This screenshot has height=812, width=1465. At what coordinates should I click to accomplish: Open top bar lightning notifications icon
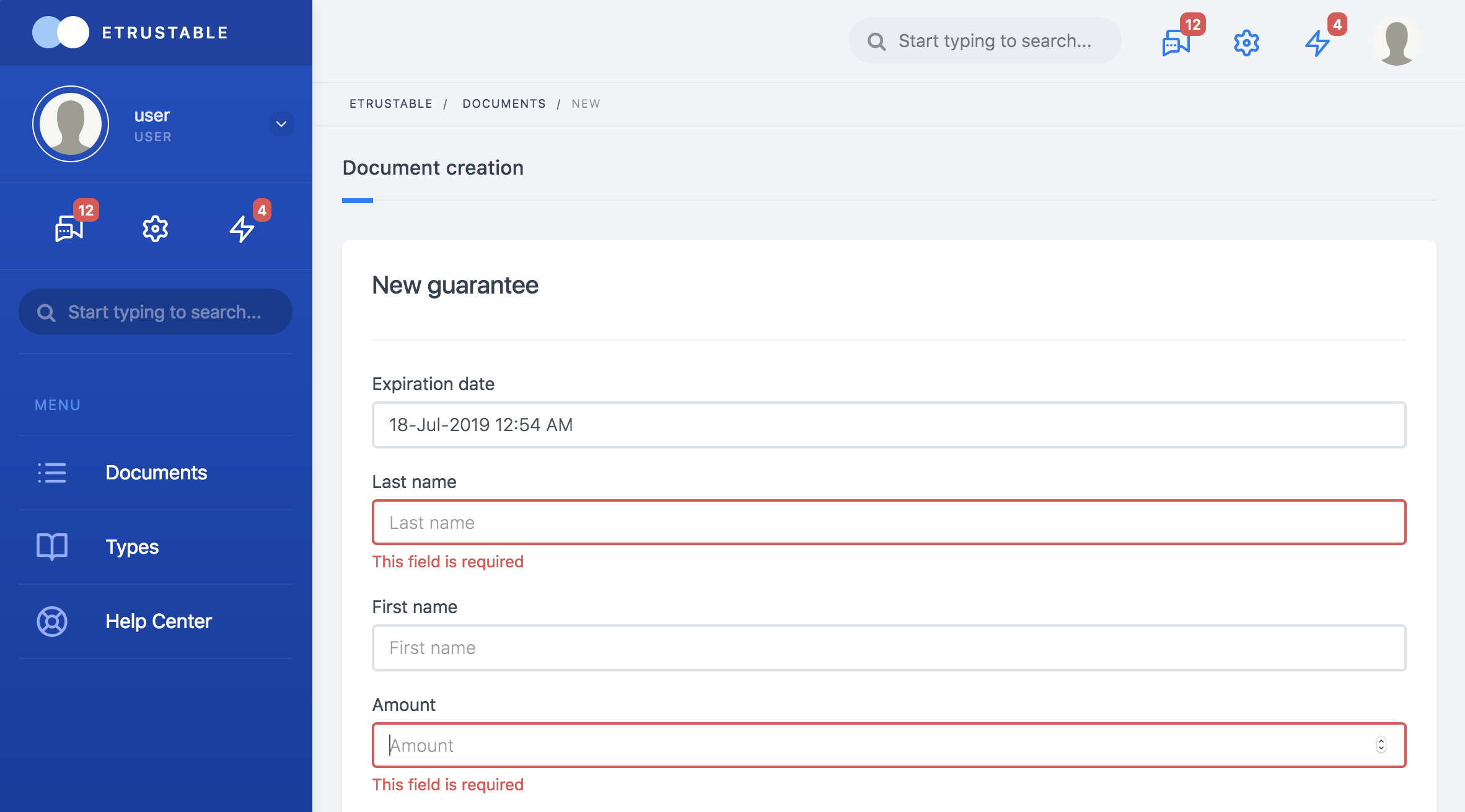1317,42
